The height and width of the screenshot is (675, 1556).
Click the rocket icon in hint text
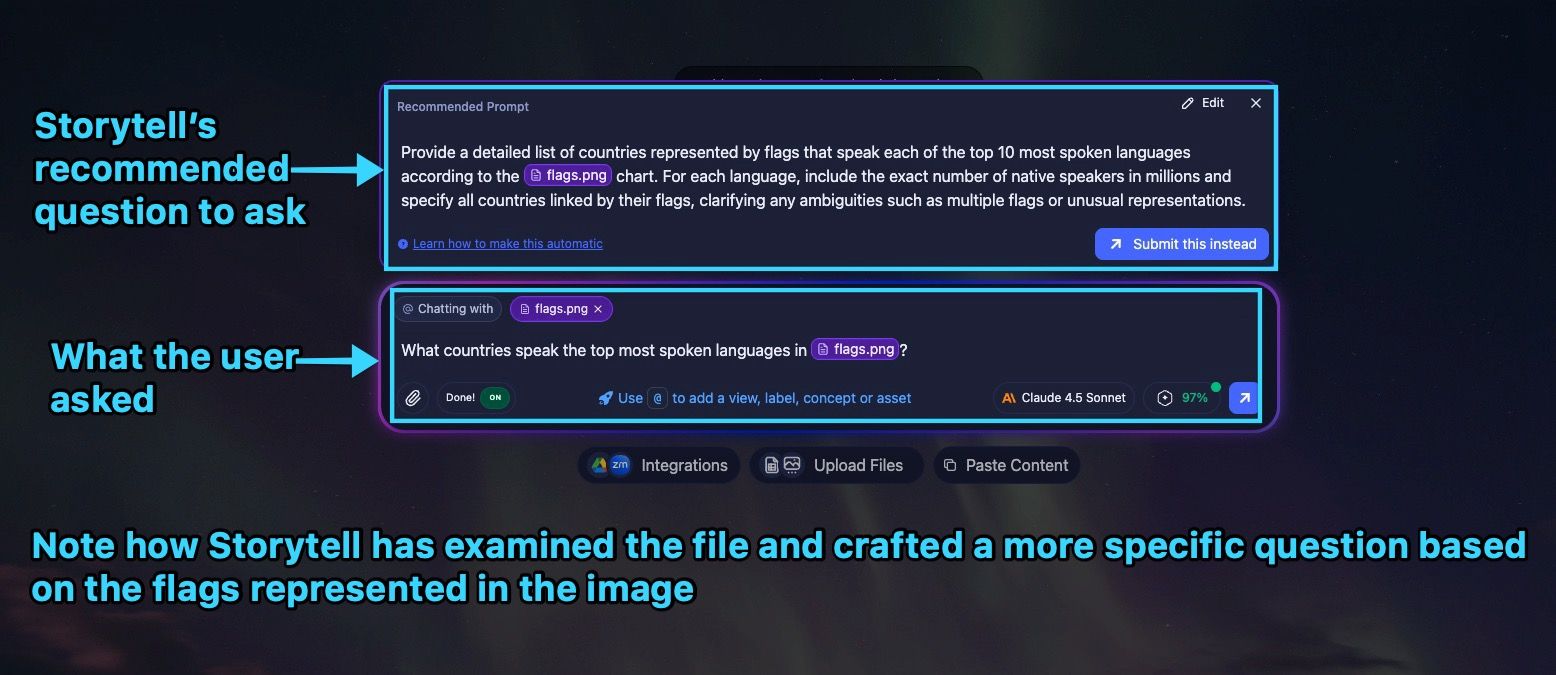tap(605, 398)
